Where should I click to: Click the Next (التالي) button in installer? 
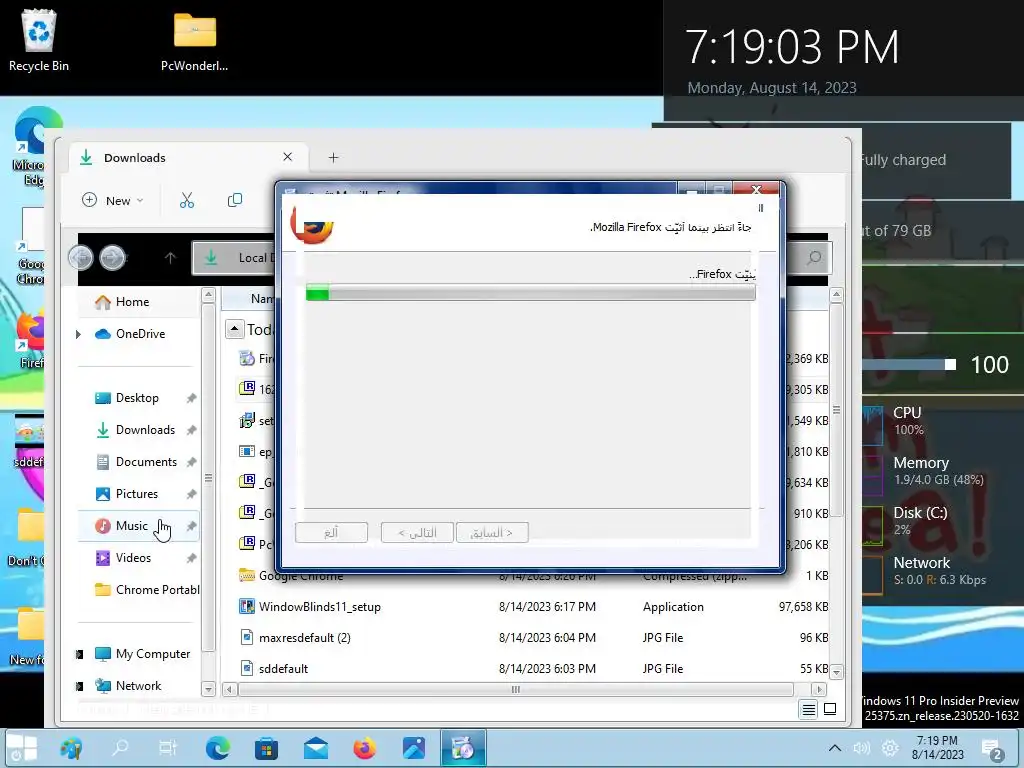(417, 532)
